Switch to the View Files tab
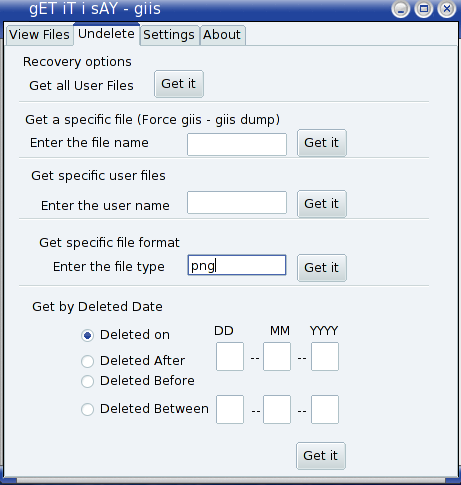The height and width of the screenshot is (485, 461). tap(39, 35)
